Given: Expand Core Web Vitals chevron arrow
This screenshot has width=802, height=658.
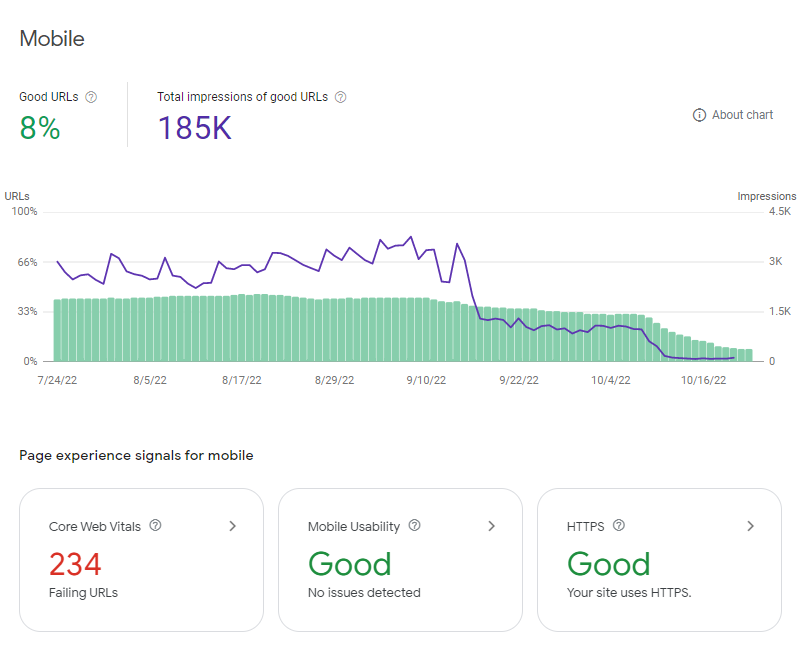Looking at the screenshot, I should (233, 526).
